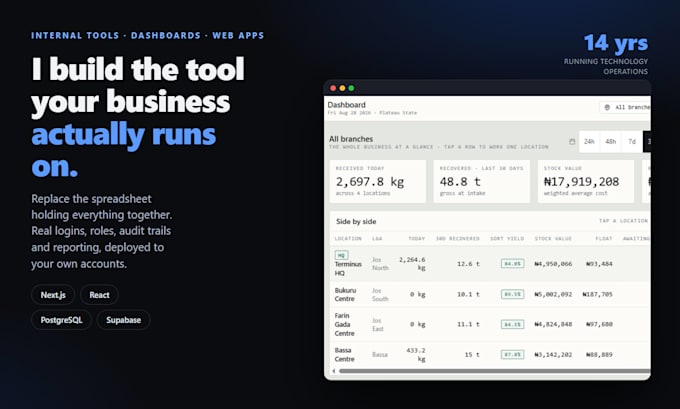Viewport: 680px width, 409px height.
Task: Select the Bukuru Centre location row
Action: [x=490, y=294]
